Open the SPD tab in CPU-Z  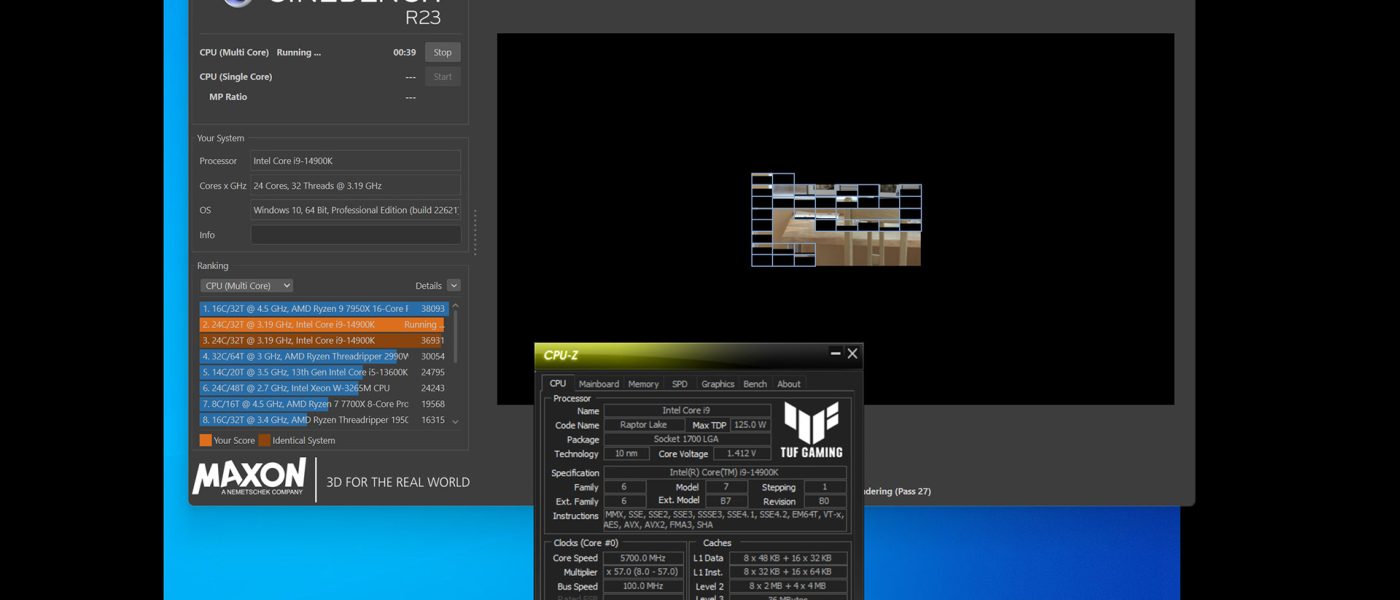(x=679, y=384)
